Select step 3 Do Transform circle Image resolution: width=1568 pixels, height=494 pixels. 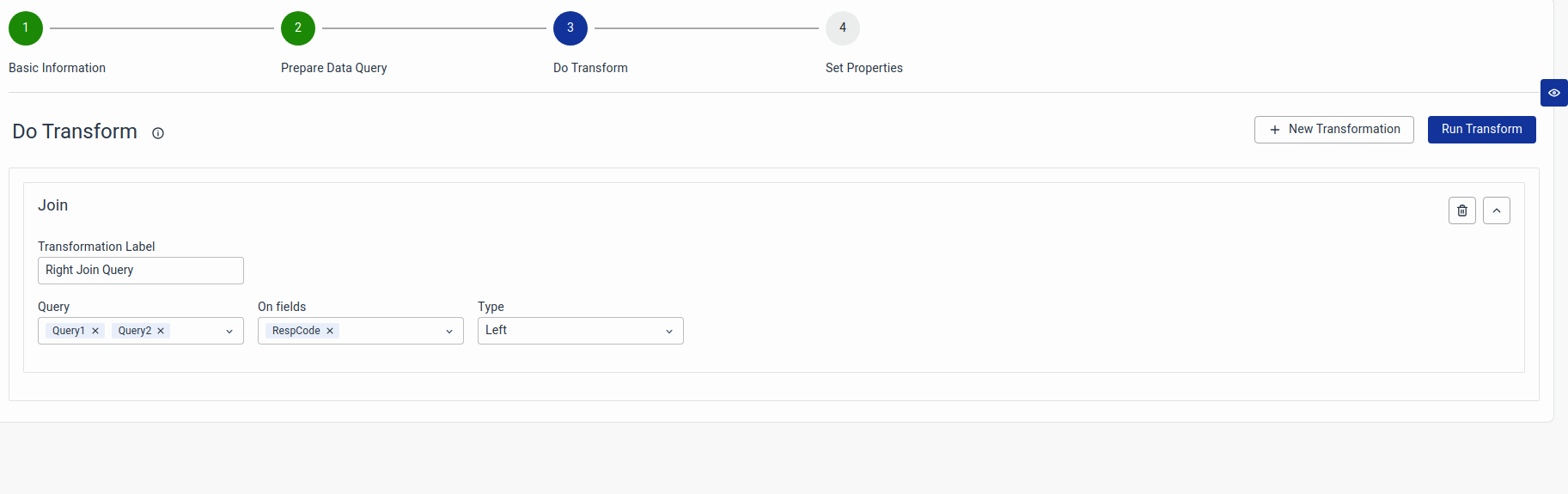[570, 28]
